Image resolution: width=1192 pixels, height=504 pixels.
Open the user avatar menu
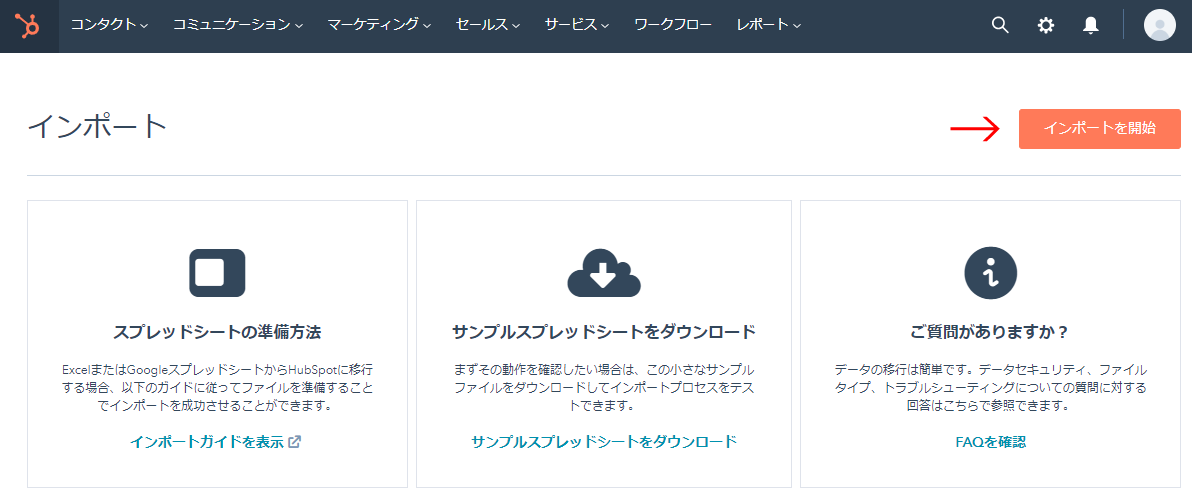[x=1159, y=25]
